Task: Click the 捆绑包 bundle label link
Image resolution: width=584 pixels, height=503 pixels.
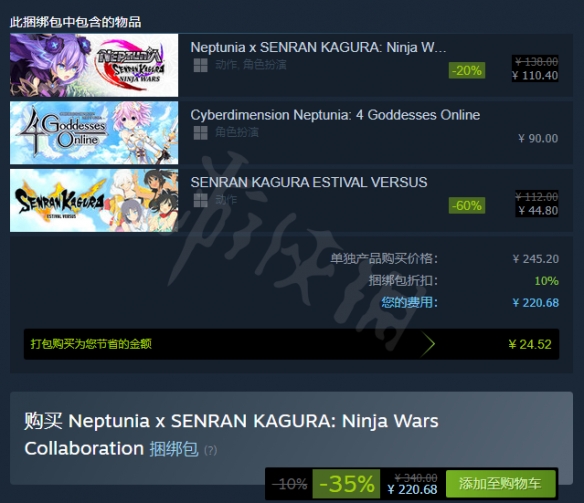Action: tap(174, 449)
